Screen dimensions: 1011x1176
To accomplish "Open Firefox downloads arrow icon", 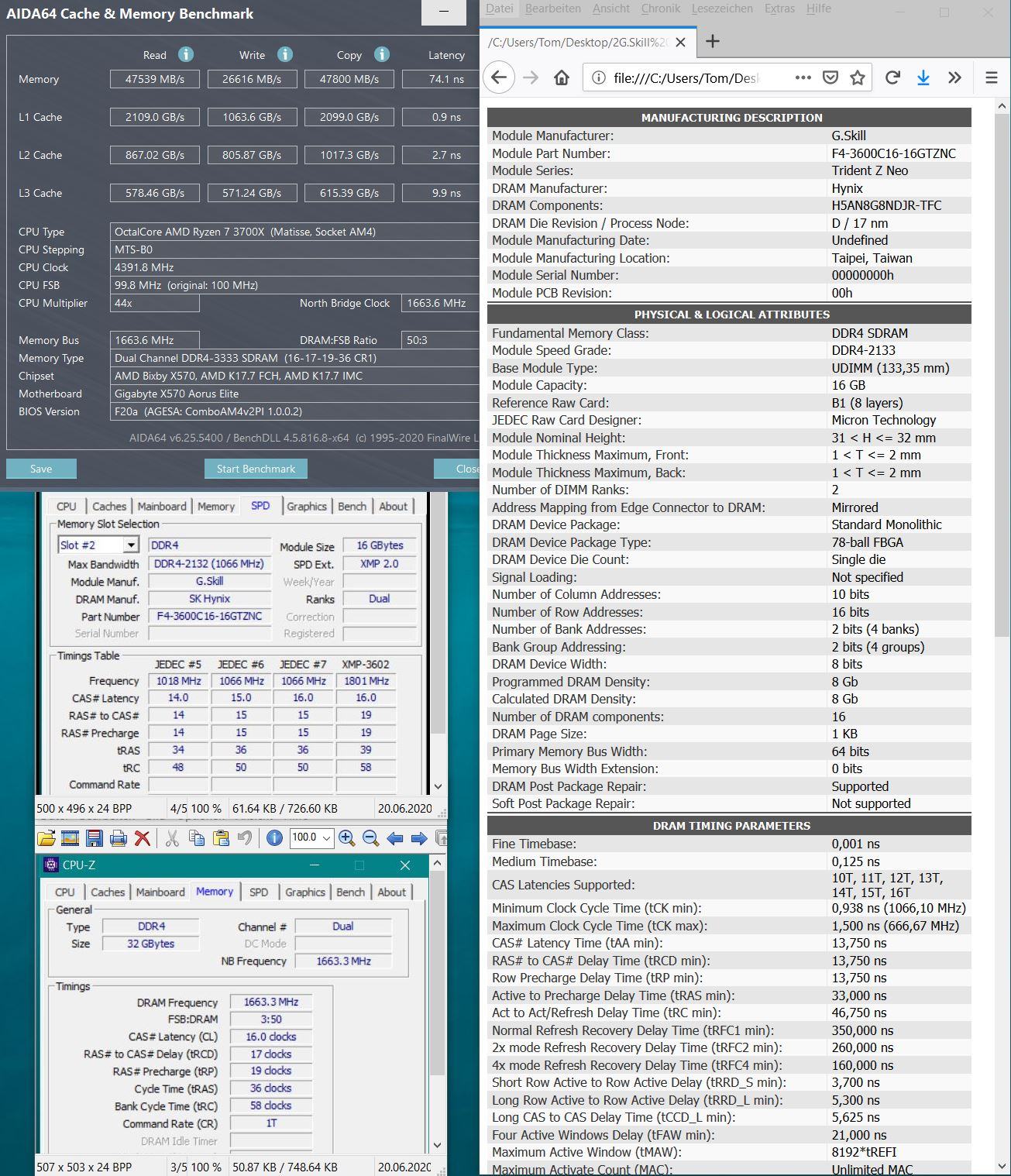I will (x=923, y=77).
